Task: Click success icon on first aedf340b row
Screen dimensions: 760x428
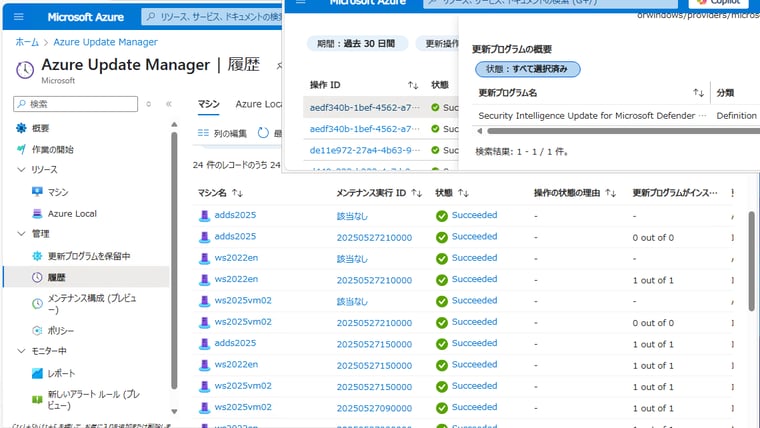Action: tap(435, 108)
